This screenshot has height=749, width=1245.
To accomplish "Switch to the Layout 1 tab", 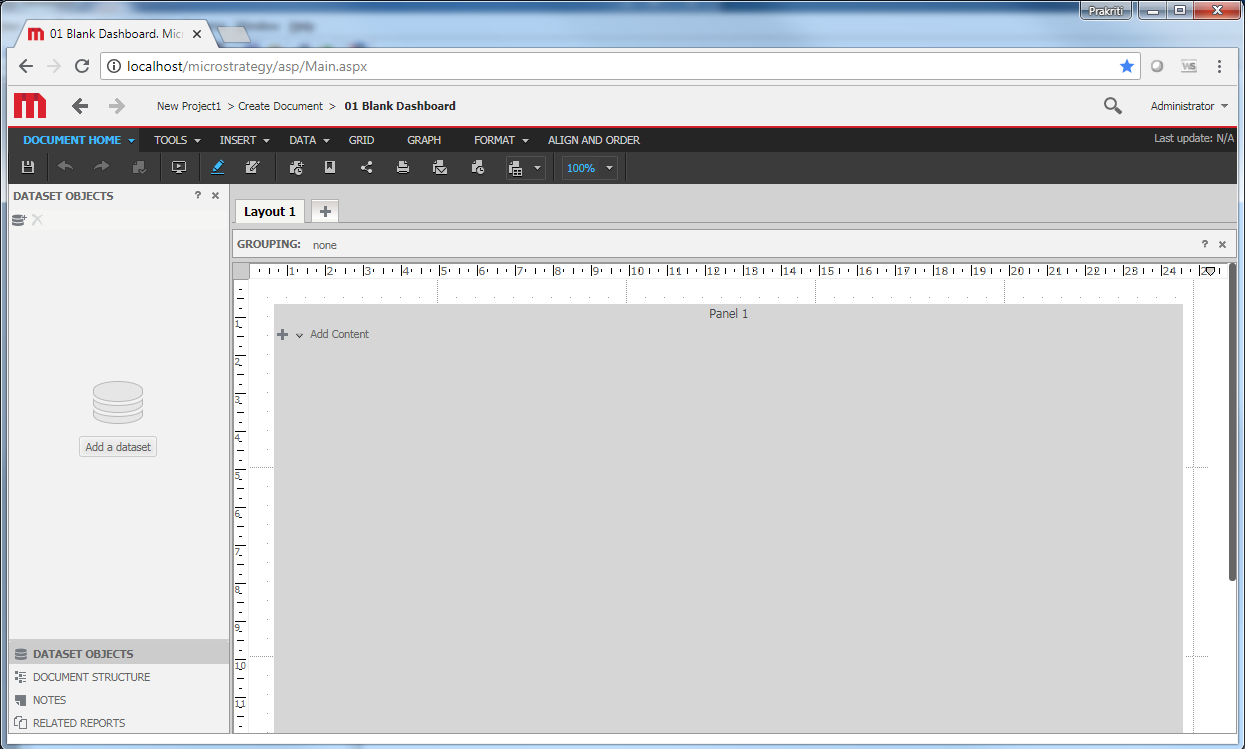I will pos(268,211).
